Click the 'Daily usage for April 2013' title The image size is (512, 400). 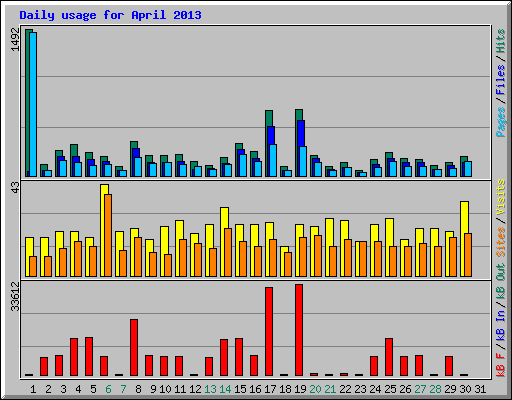110,15
